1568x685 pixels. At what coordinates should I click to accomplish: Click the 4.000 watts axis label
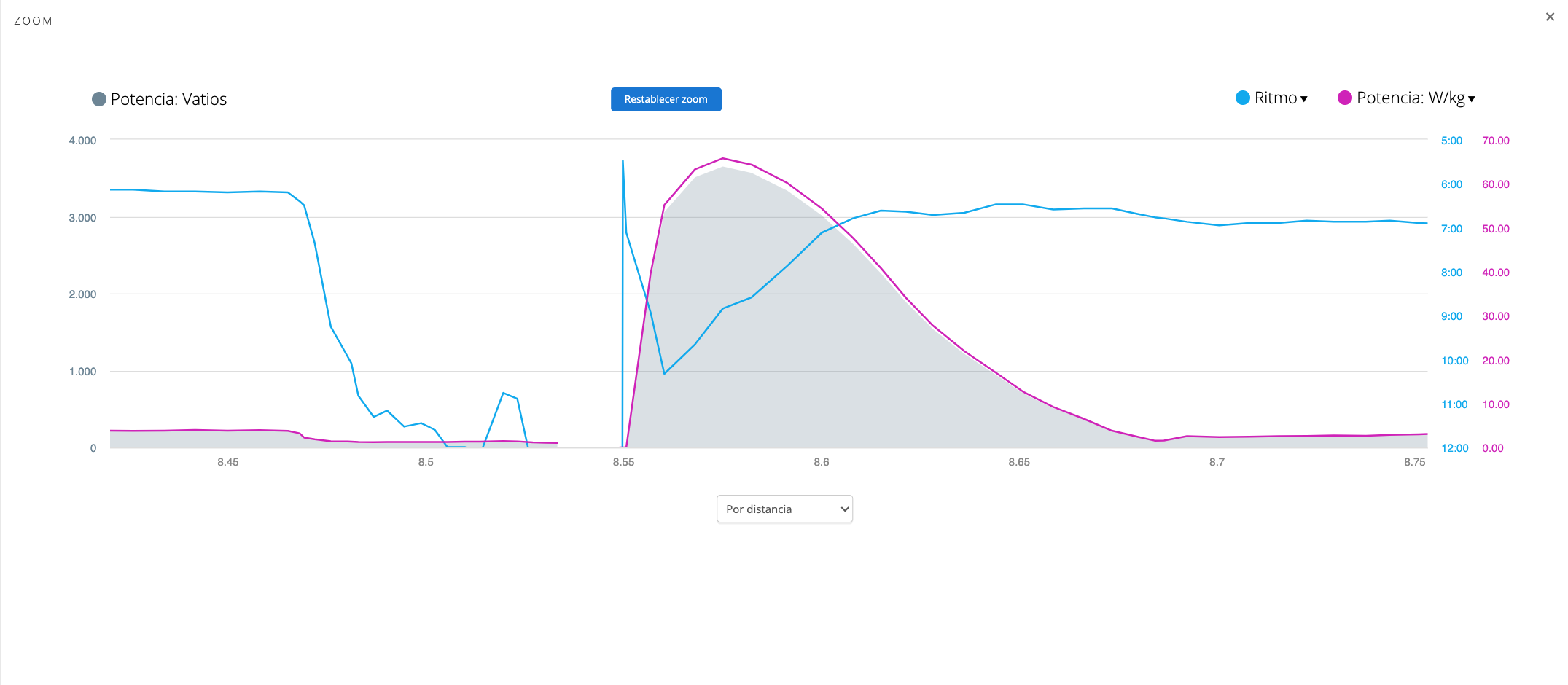(x=82, y=141)
